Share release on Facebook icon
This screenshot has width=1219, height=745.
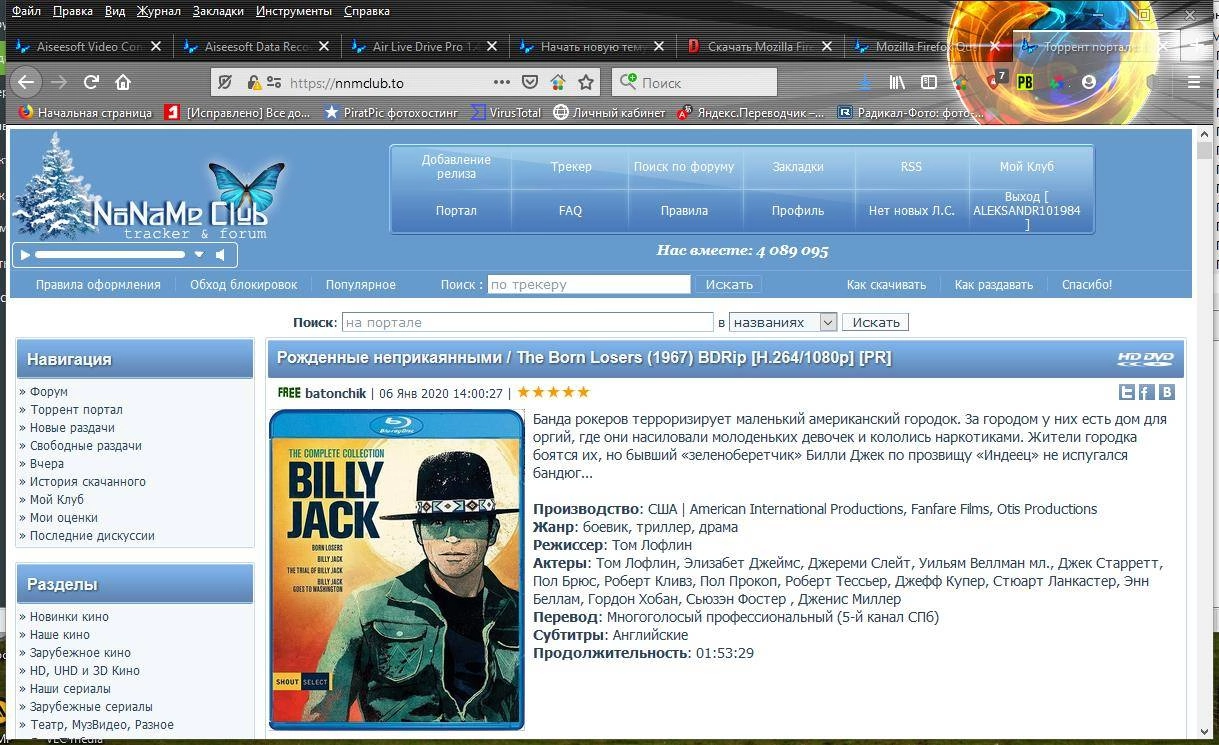(x=1146, y=393)
